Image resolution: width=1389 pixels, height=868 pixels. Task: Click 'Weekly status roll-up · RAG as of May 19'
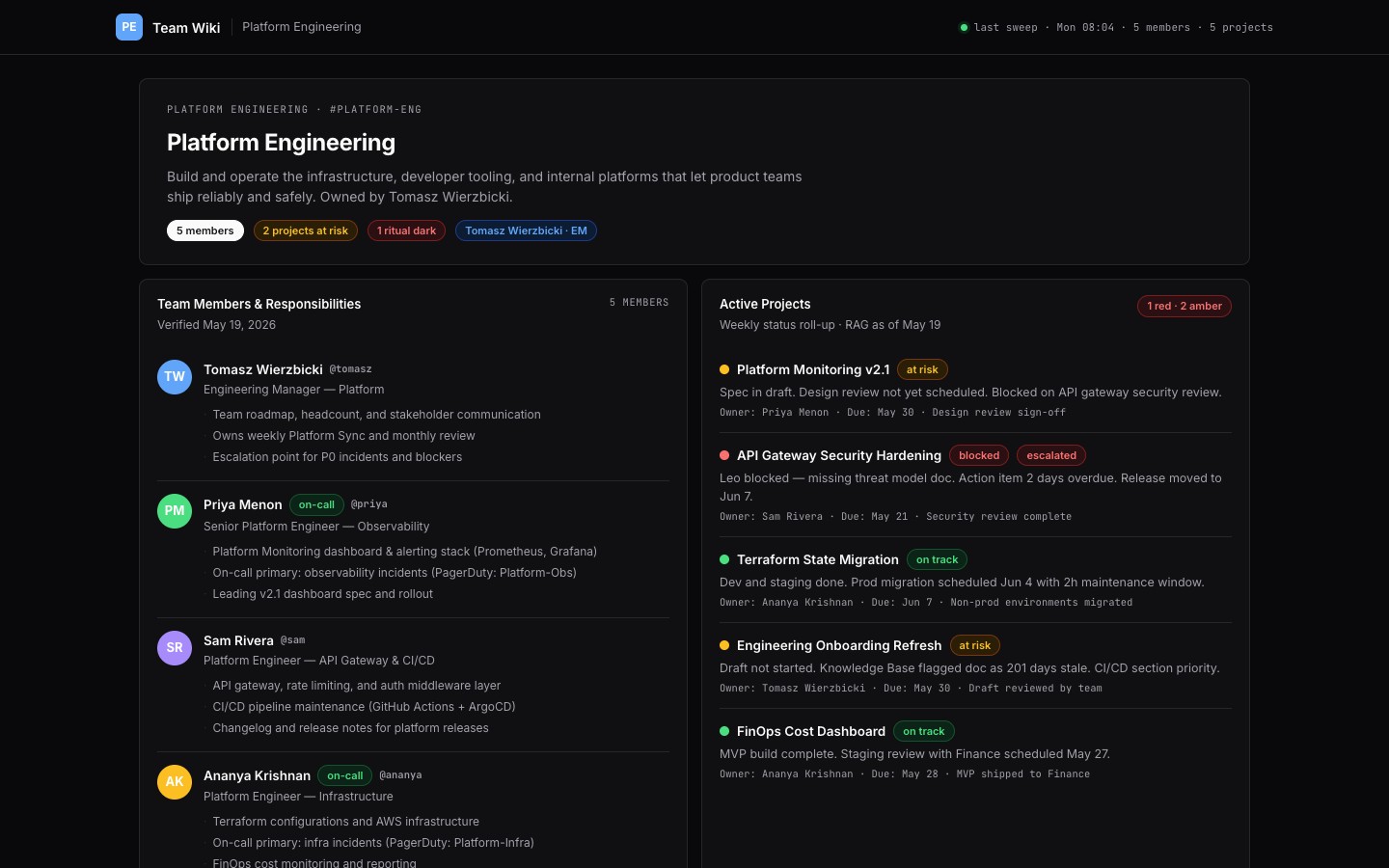(831, 325)
